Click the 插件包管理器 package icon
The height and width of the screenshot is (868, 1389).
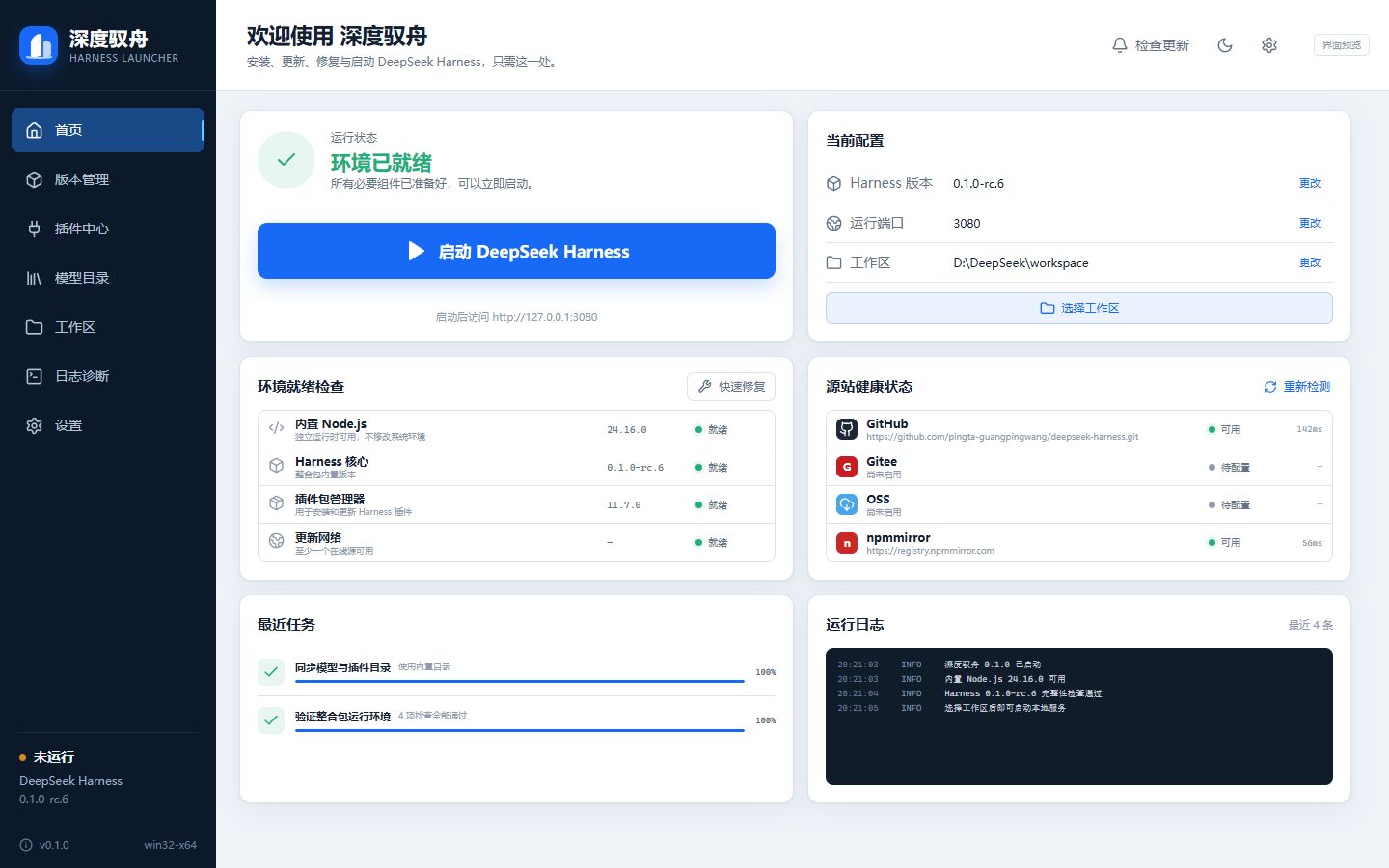[277, 503]
